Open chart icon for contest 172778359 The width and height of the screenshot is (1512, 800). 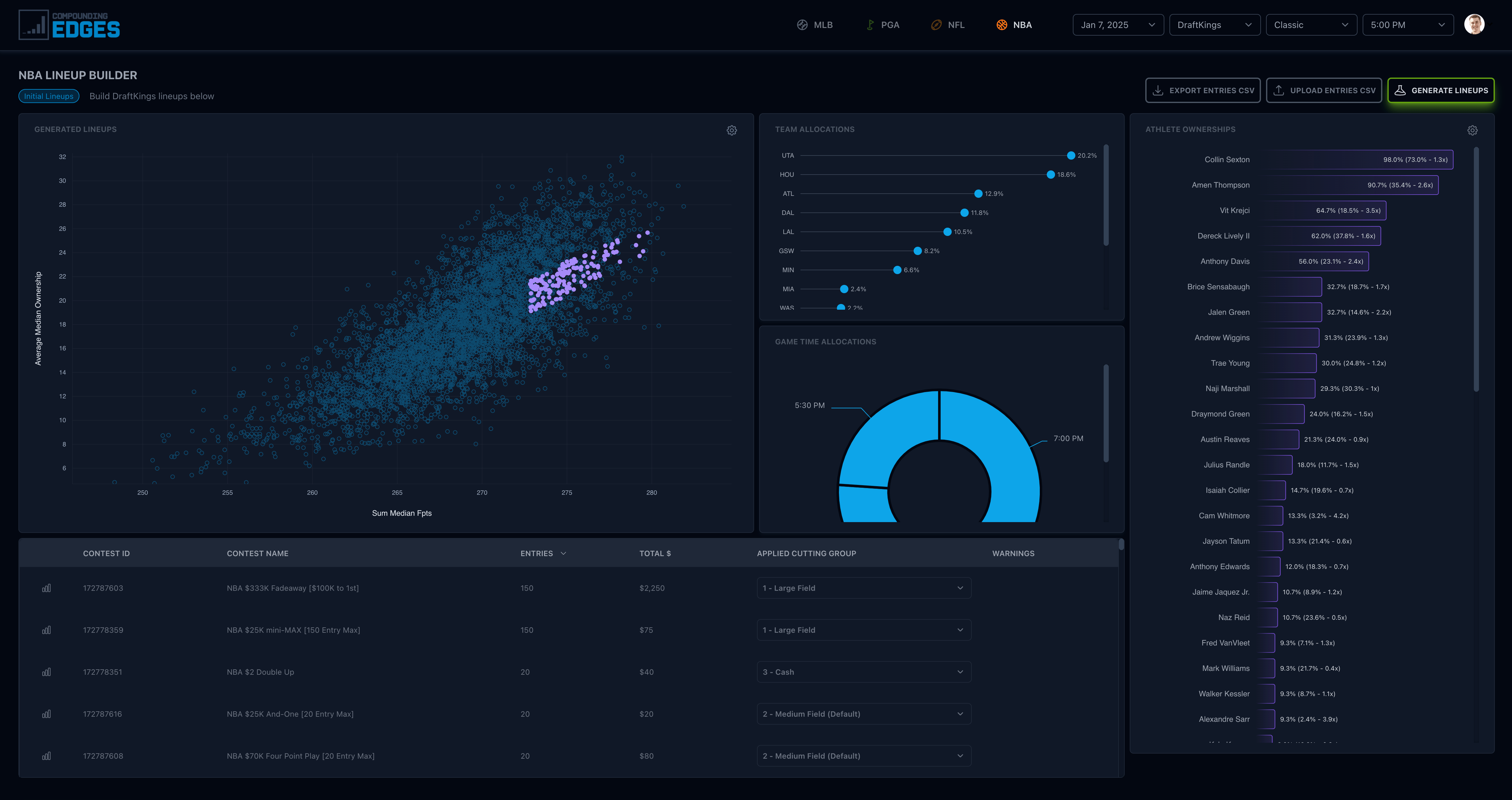(x=46, y=630)
